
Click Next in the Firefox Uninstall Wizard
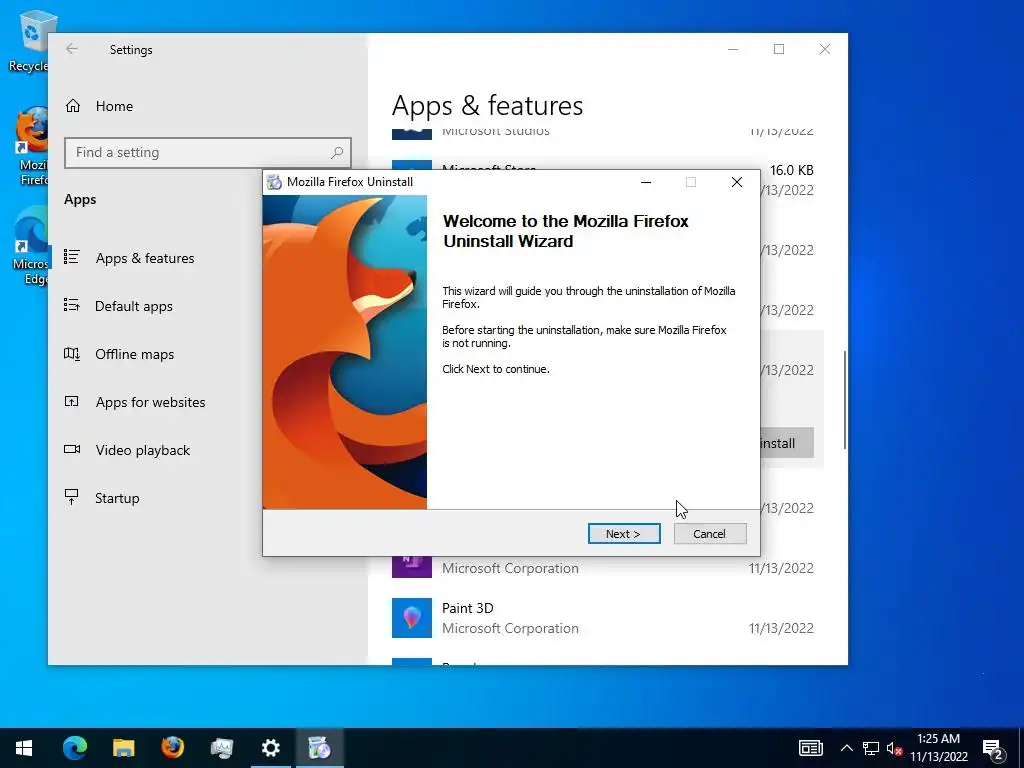(624, 534)
